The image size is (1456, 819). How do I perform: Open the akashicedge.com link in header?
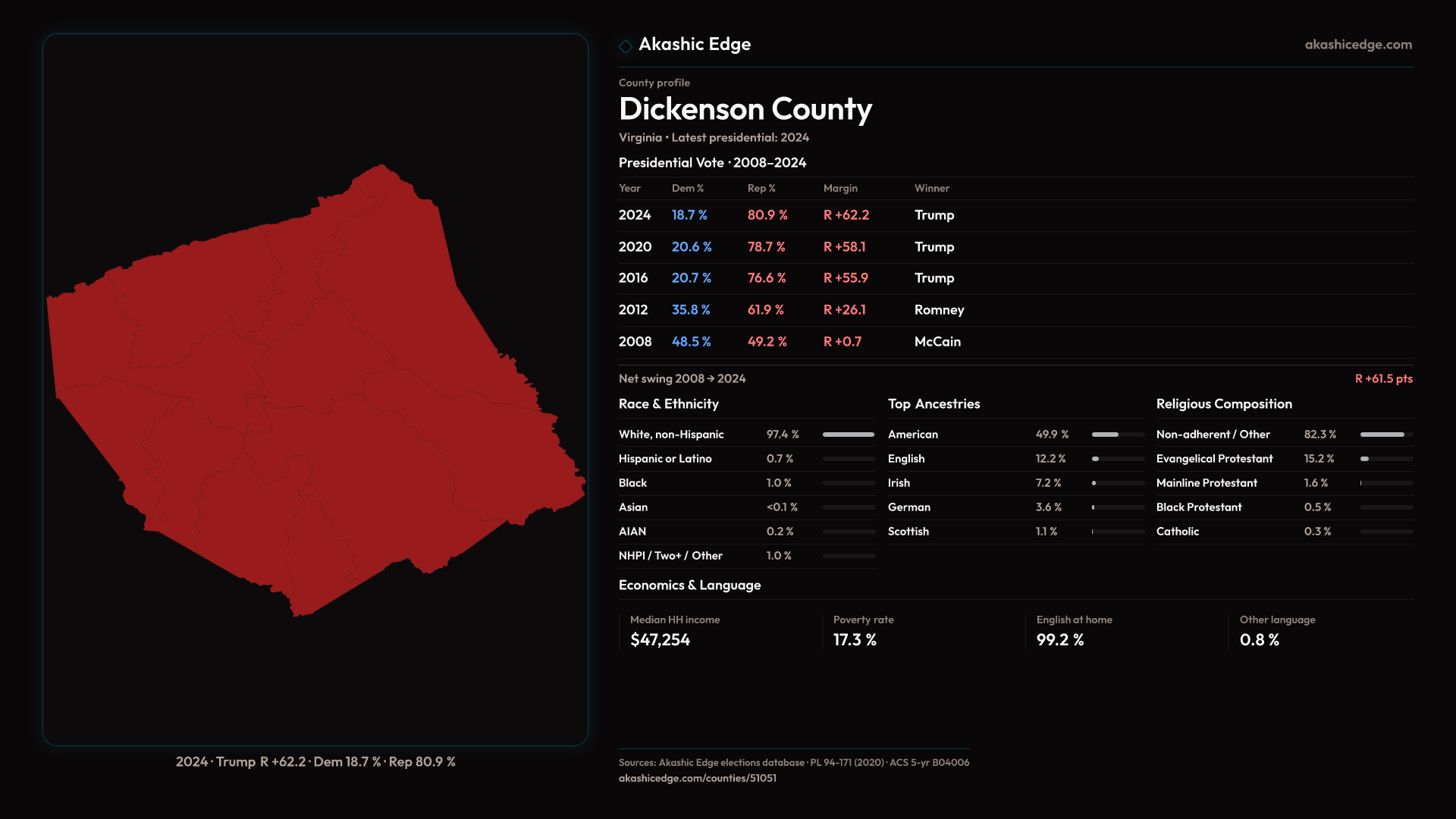tap(1357, 45)
